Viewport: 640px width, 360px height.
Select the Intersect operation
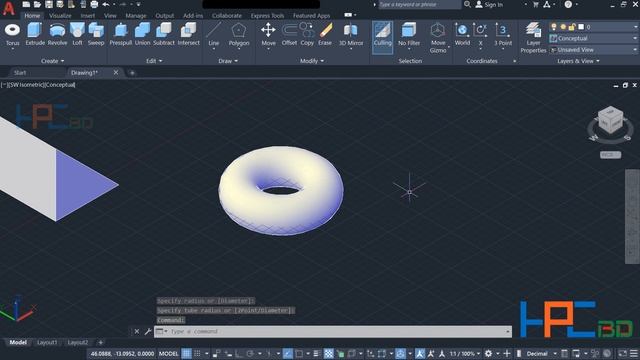(x=189, y=34)
